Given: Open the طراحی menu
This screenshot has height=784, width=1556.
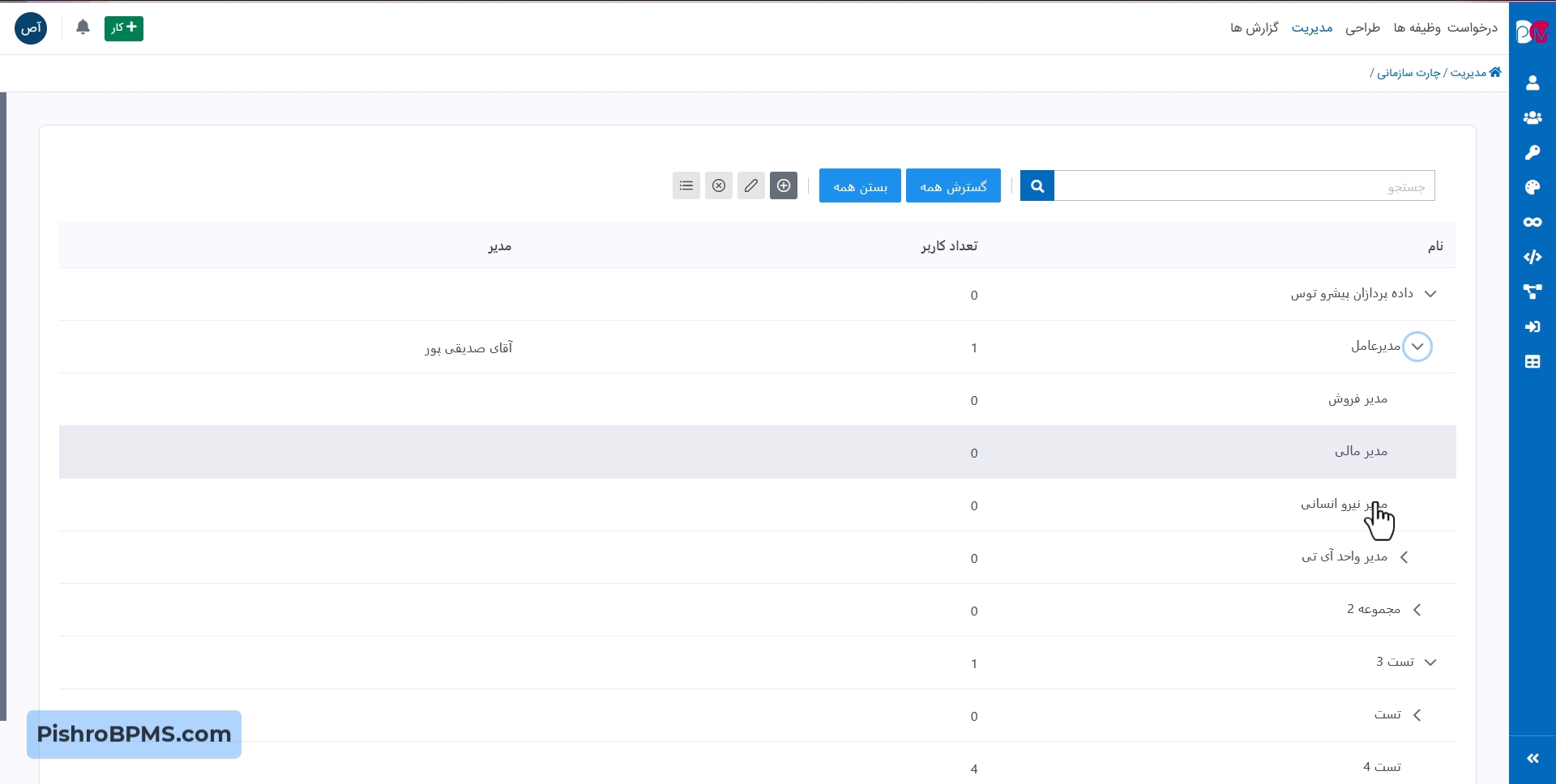Looking at the screenshot, I should point(1362,28).
